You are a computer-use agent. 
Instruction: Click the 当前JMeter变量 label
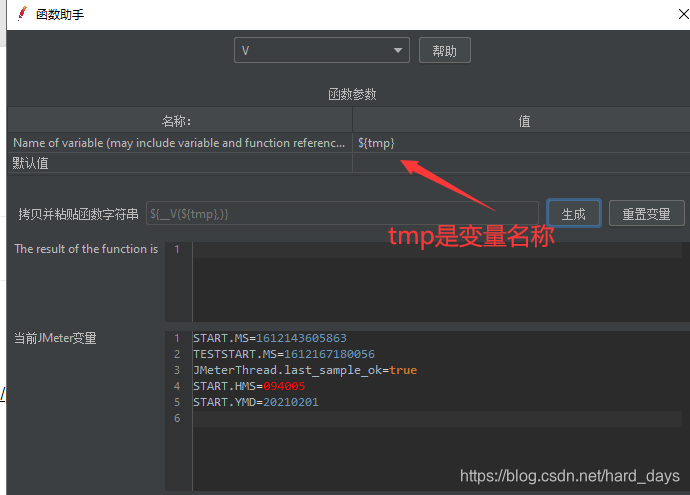coord(55,338)
